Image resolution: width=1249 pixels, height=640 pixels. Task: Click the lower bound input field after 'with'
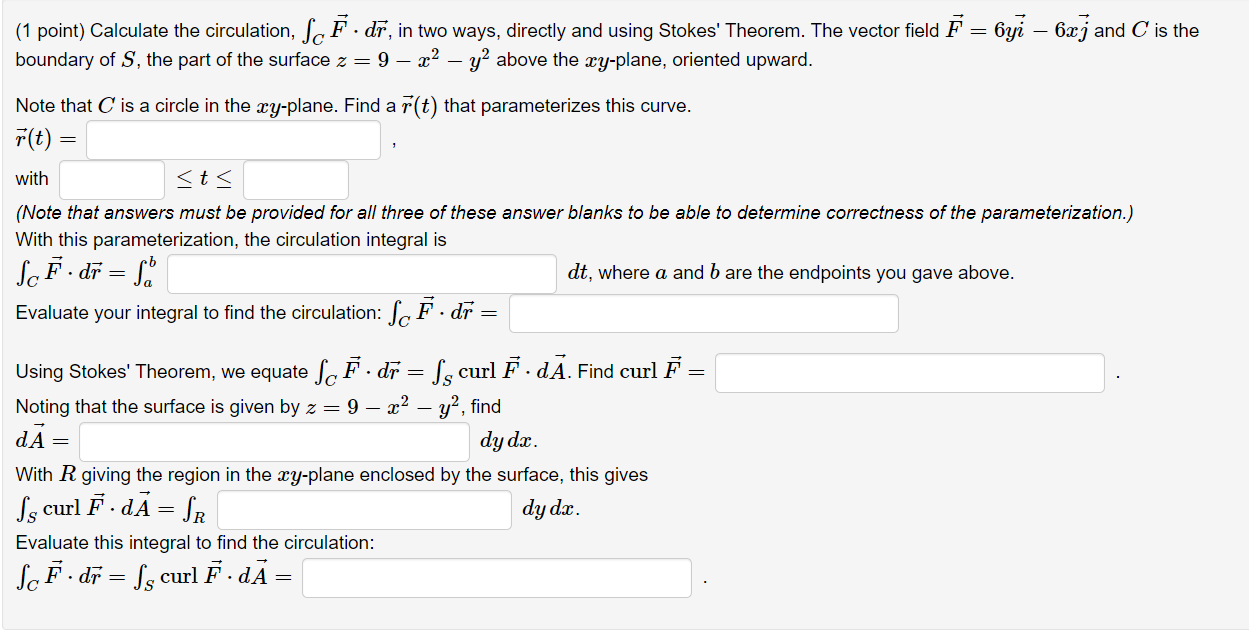(111, 179)
